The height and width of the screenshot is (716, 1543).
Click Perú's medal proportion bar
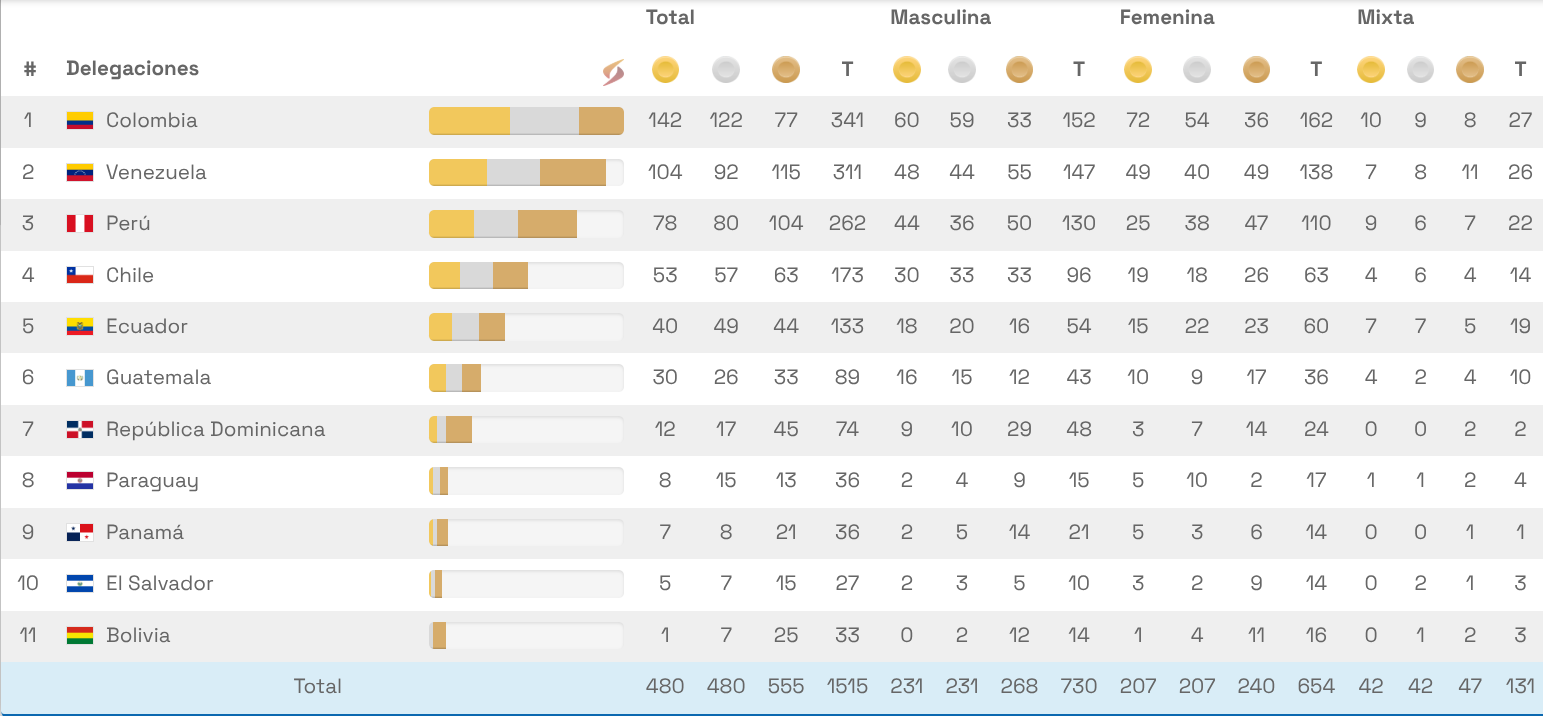526,224
